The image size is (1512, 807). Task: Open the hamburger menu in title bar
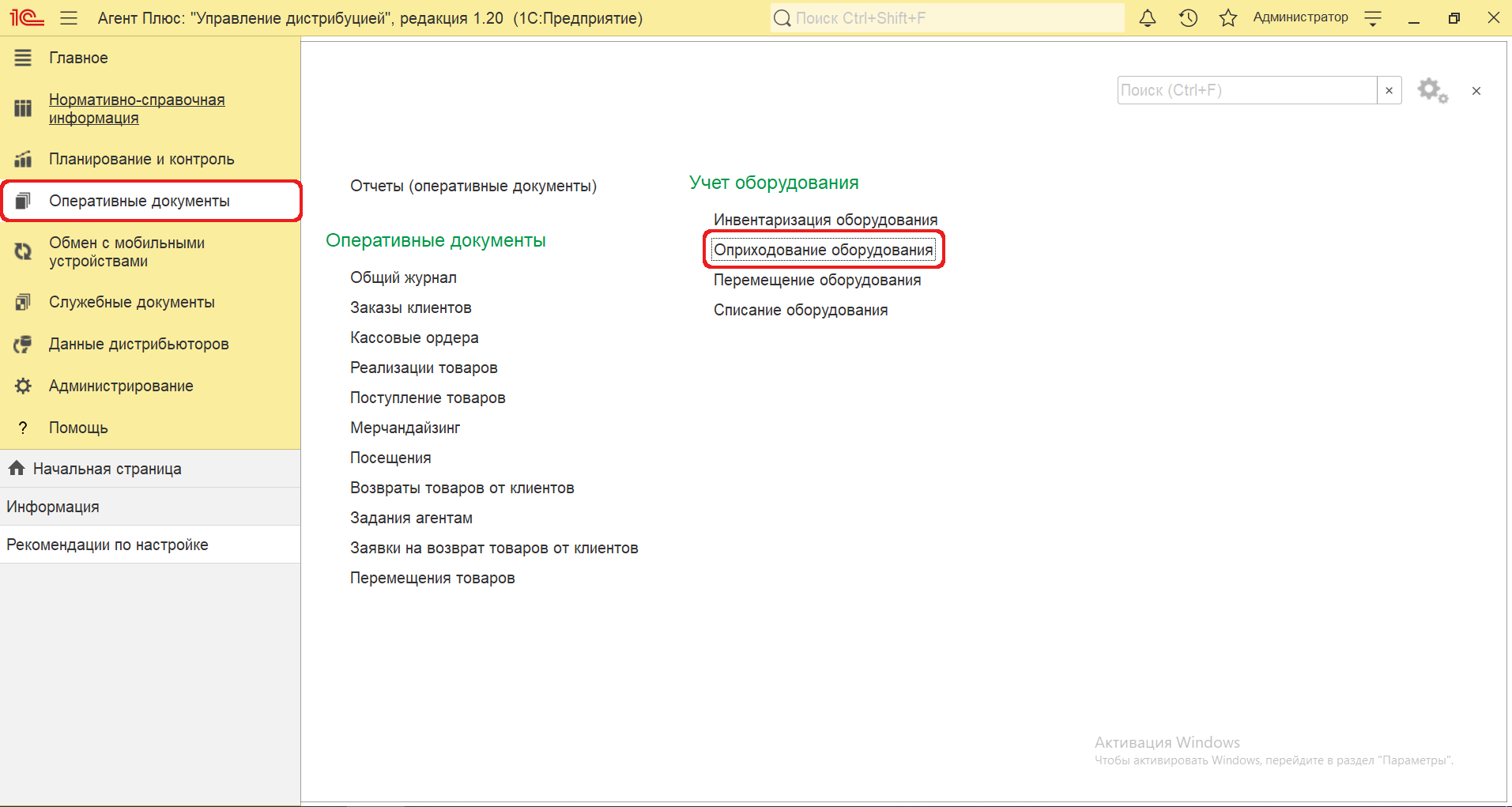tap(69, 18)
